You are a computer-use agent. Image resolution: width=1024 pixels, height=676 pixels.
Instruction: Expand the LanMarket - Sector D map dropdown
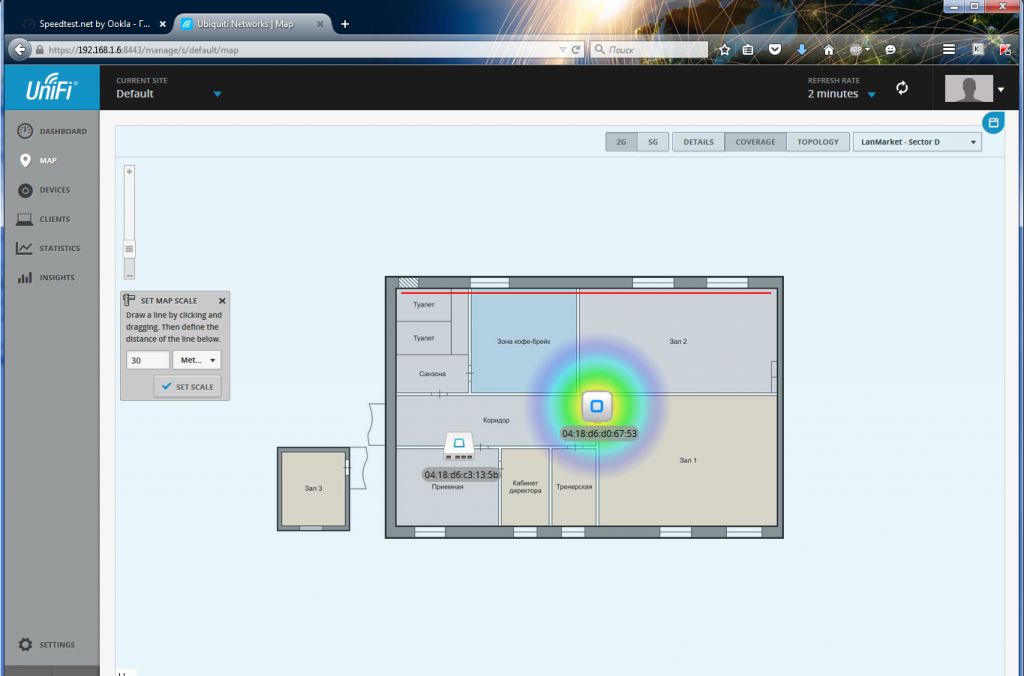(x=917, y=142)
